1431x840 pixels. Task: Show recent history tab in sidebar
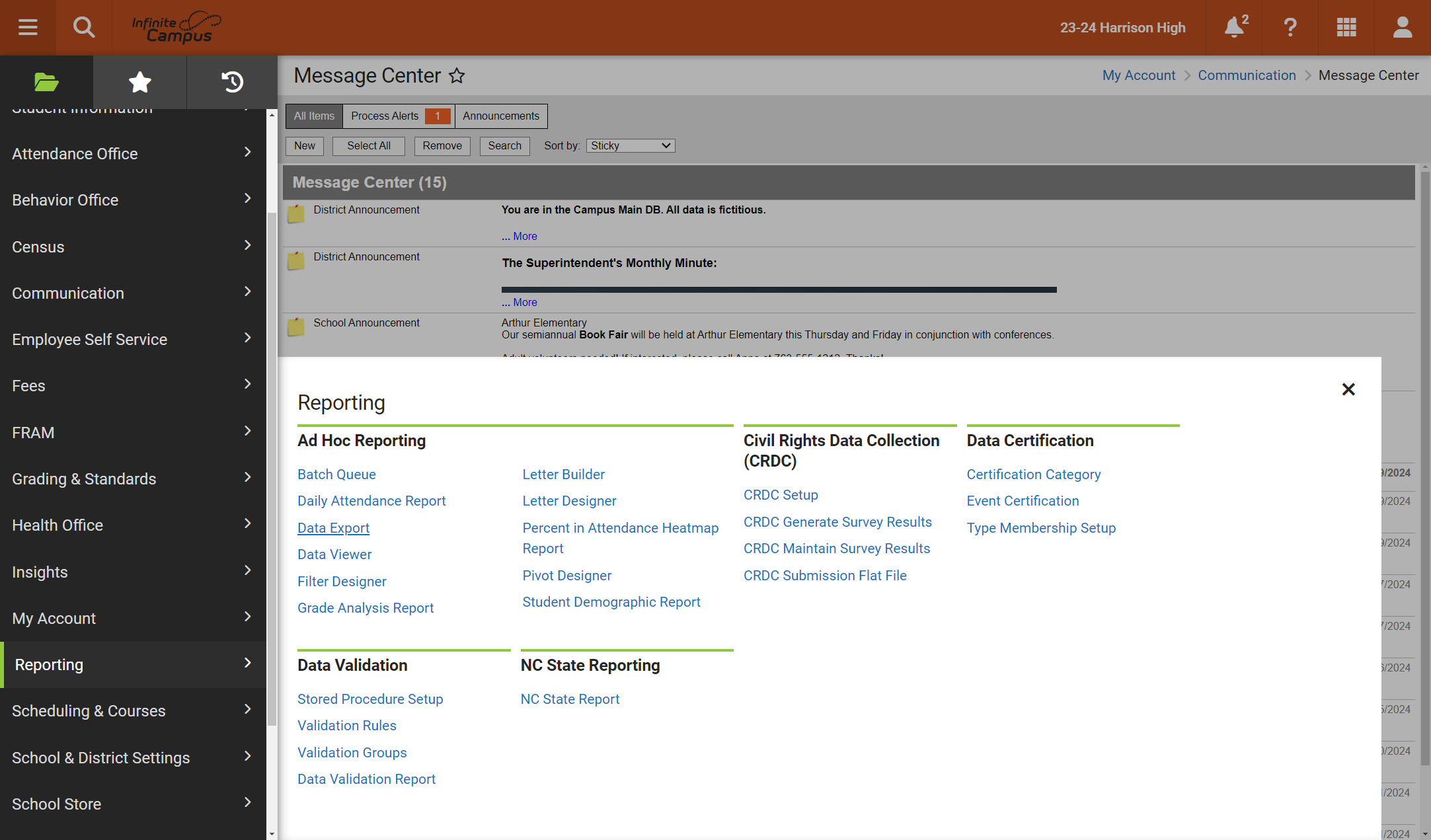coord(232,82)
